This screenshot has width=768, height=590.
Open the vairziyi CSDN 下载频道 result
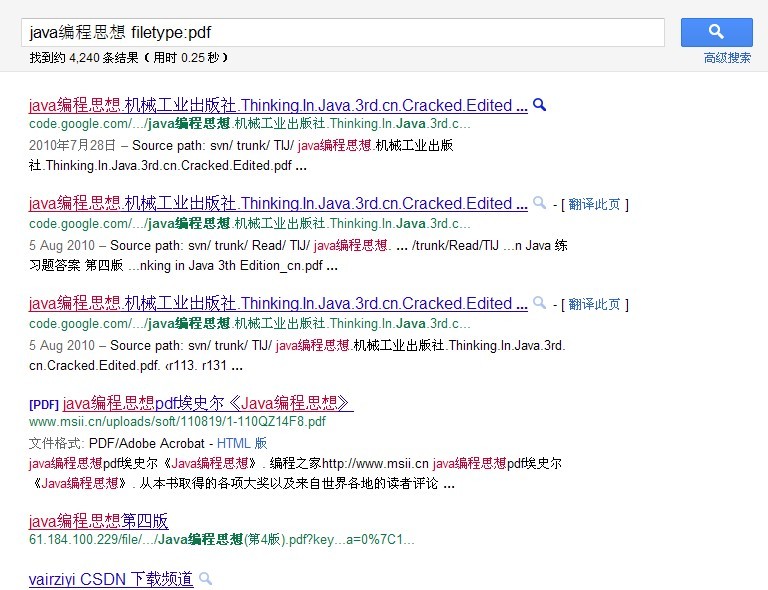(x=111, y=579)
